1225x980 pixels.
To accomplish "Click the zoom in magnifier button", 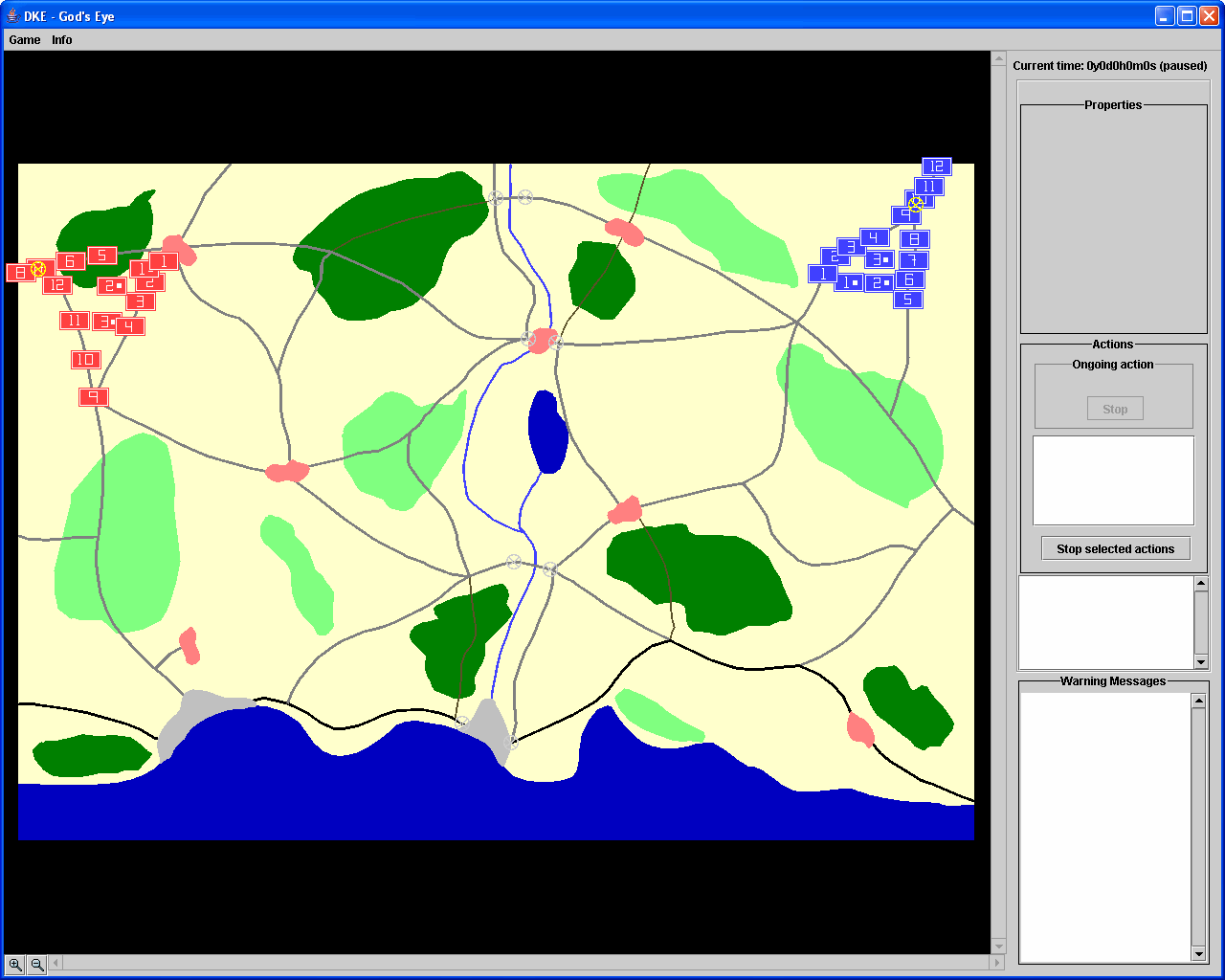I will coord(15,965).
